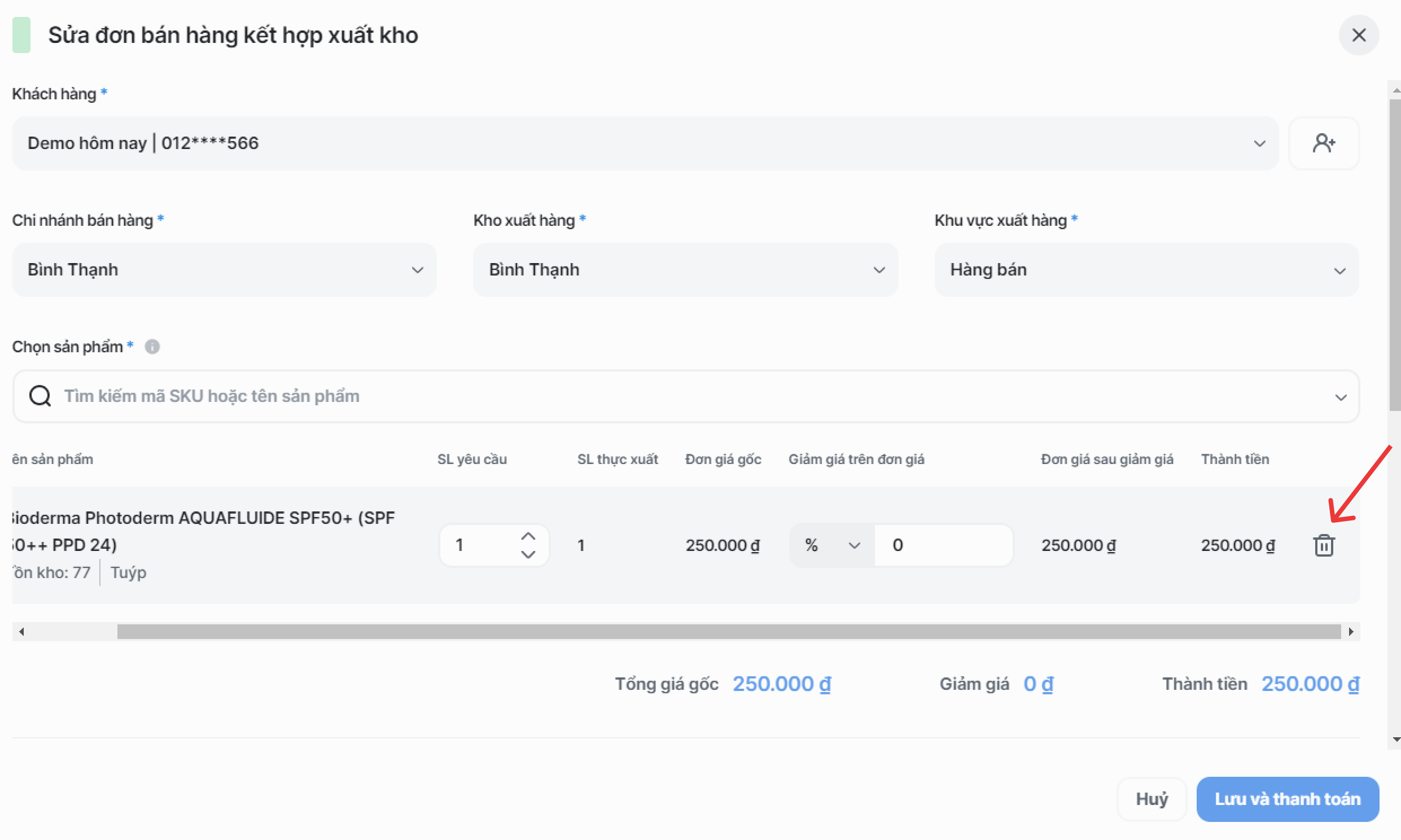Click the horizontal scrollbar left arrow
This screenshot has width=1401, height=840.
tap(21, 631)
